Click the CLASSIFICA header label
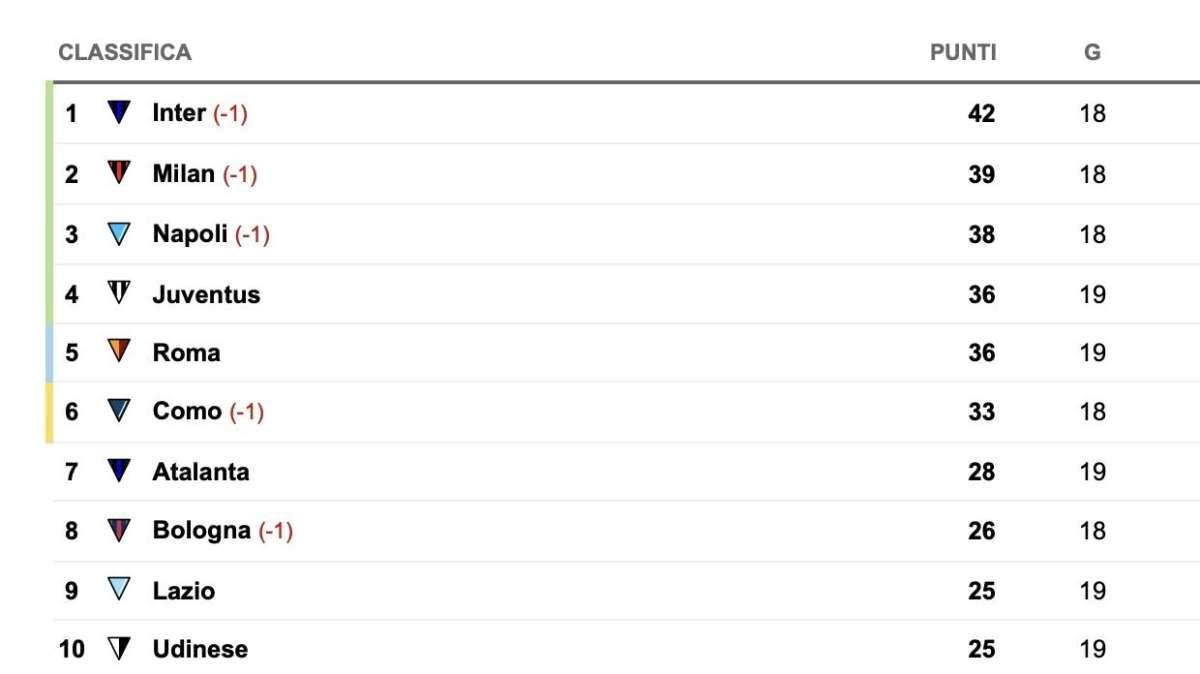1200x674 pixels. coord(125,52)
